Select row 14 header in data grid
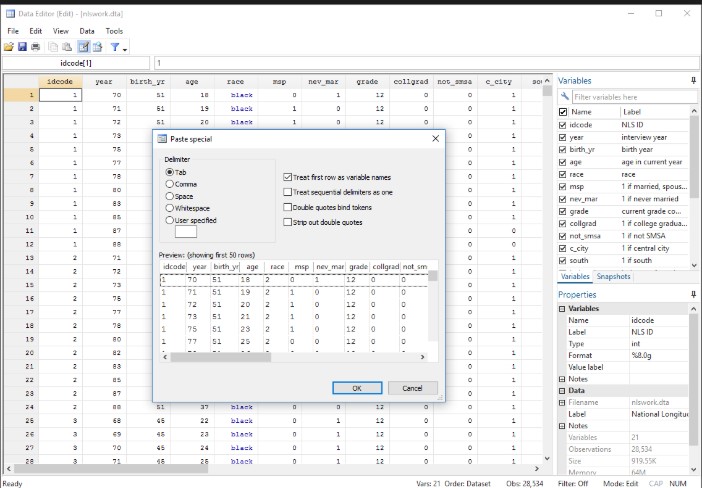Viewport: 702px width, 488px height. [21, 271]
